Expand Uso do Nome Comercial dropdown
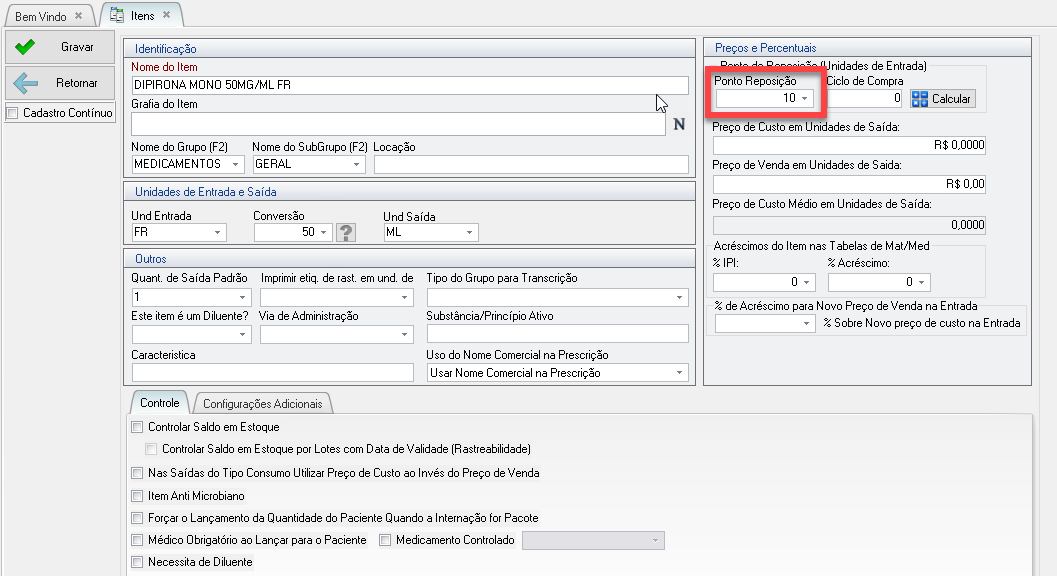Screen dimensions: 1057x576 [x=680, y=373]
